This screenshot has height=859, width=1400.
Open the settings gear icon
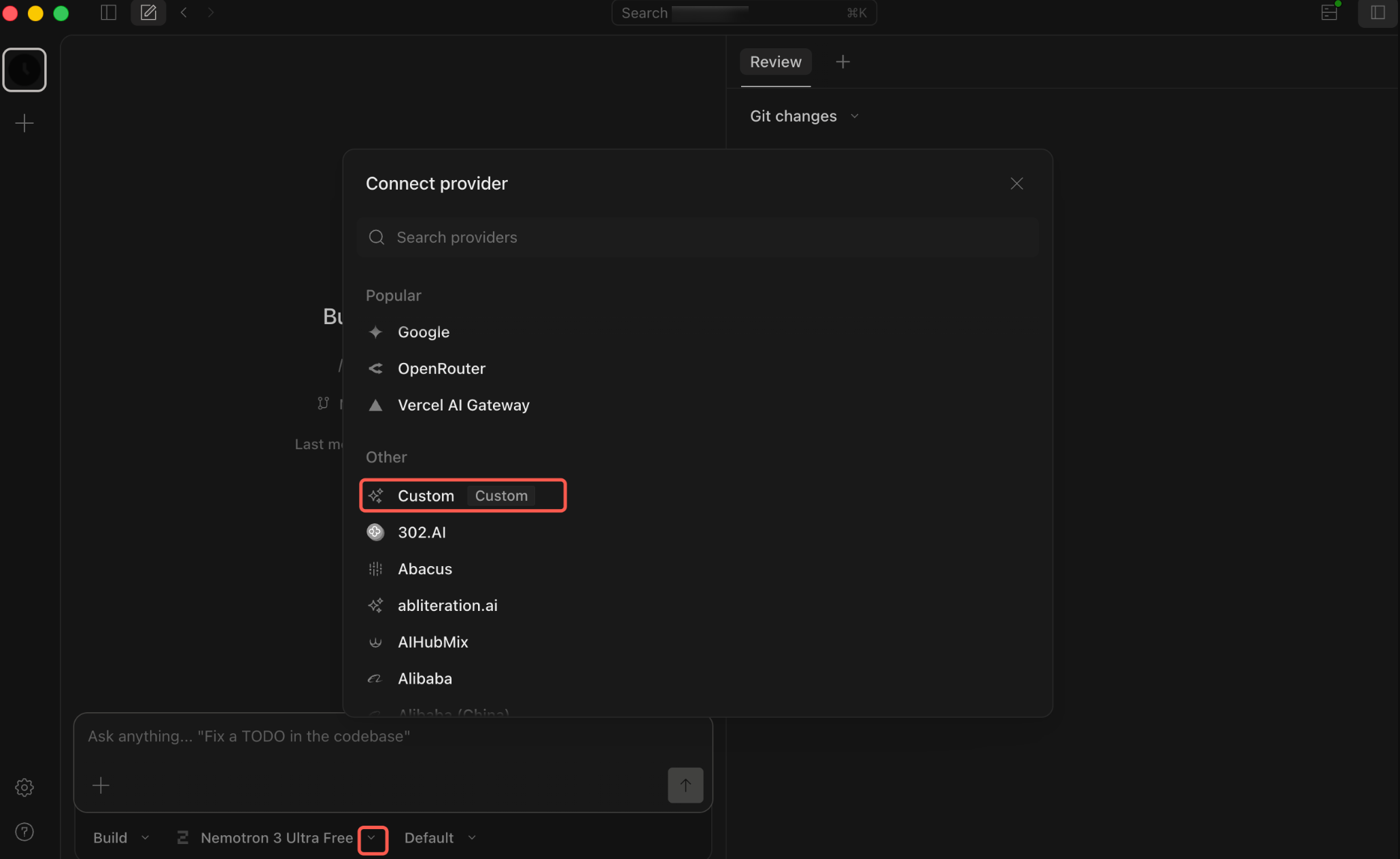pyautogui.click(x=24, y=787)
